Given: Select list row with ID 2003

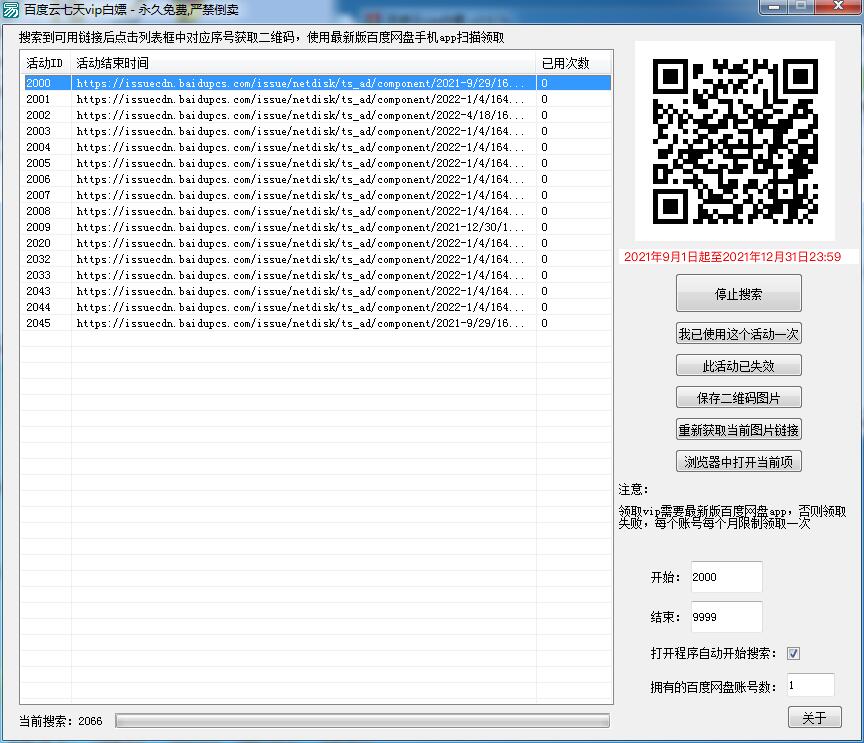Looking at the screenshot, I should tap(317, 131).
